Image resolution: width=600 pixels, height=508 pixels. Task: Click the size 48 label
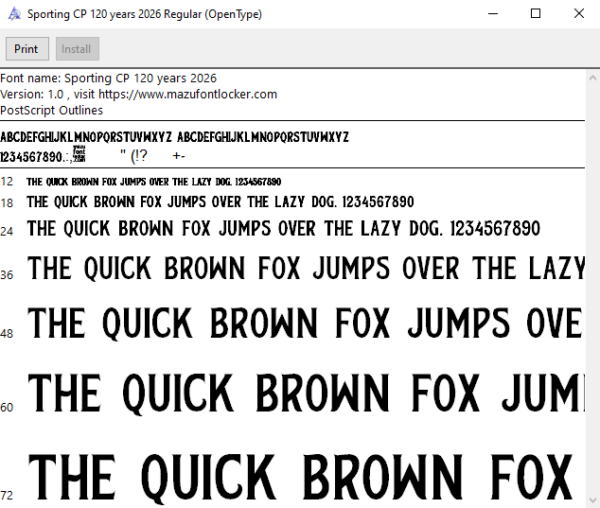(7, 334)
